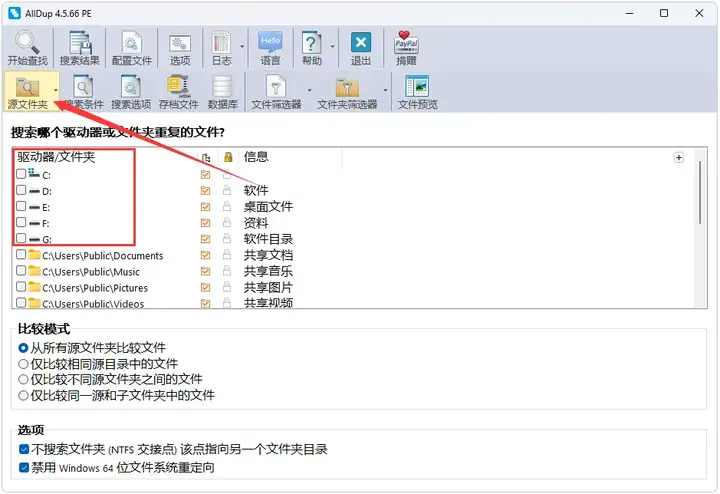The width and height of the screenshot is (720, 494).
Task: Click the C: drive Windows icon
Action: tap(34, 174)
